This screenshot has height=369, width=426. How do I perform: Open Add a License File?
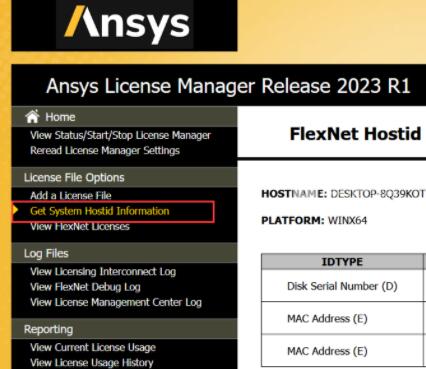71,195
